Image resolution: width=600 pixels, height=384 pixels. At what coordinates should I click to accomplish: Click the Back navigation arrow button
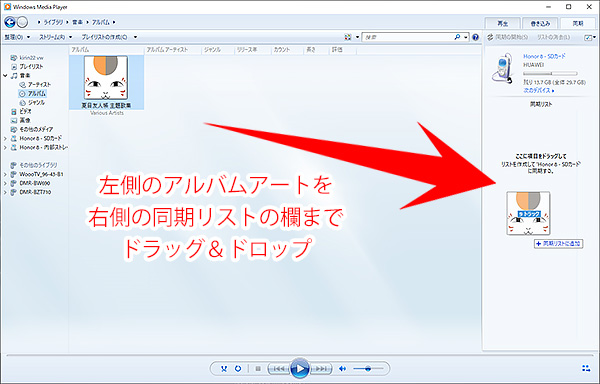[x=10, y=22]
